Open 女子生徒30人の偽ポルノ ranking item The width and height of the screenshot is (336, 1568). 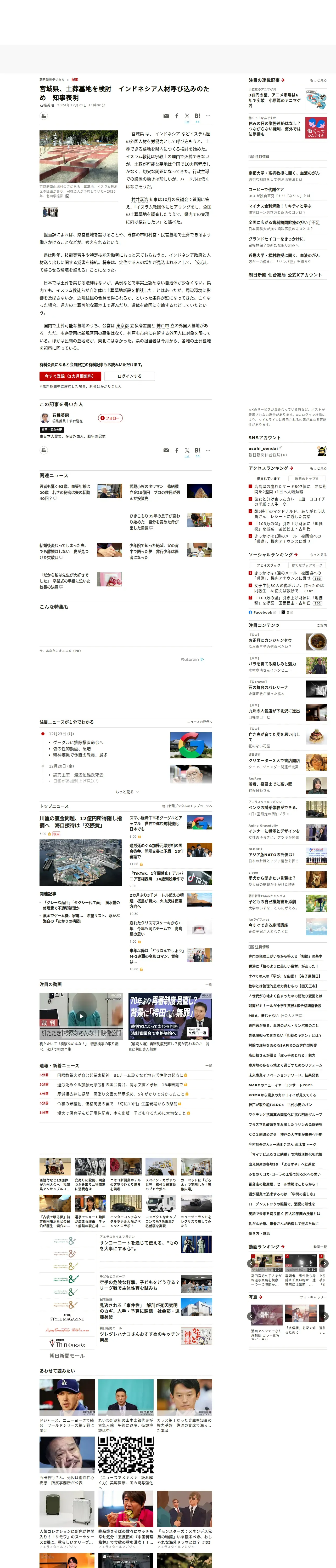coord(289,588)
